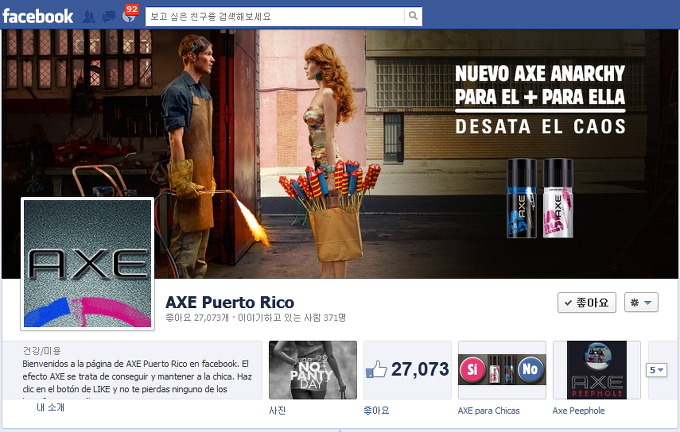Expand more apps with the 5 dropdown
Image resolution: width=680 pixels, height=432 pixels.
658,370
